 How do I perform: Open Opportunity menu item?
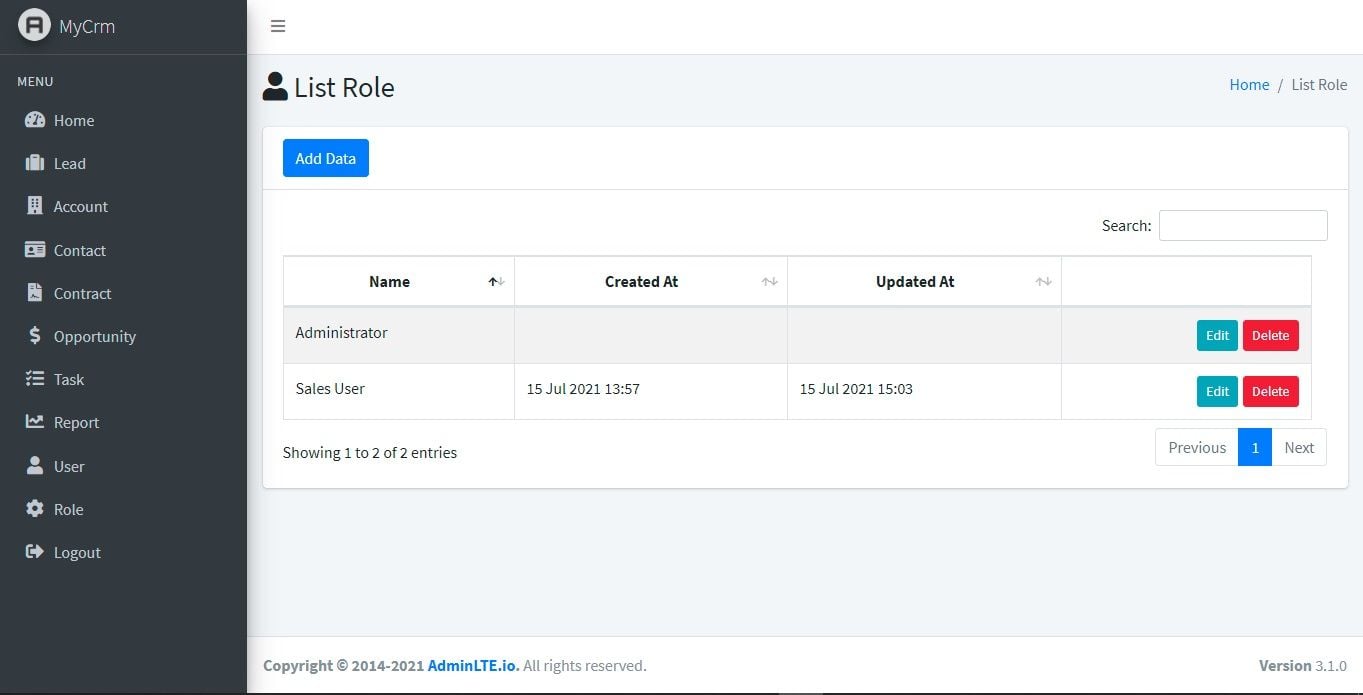(123, 336)
